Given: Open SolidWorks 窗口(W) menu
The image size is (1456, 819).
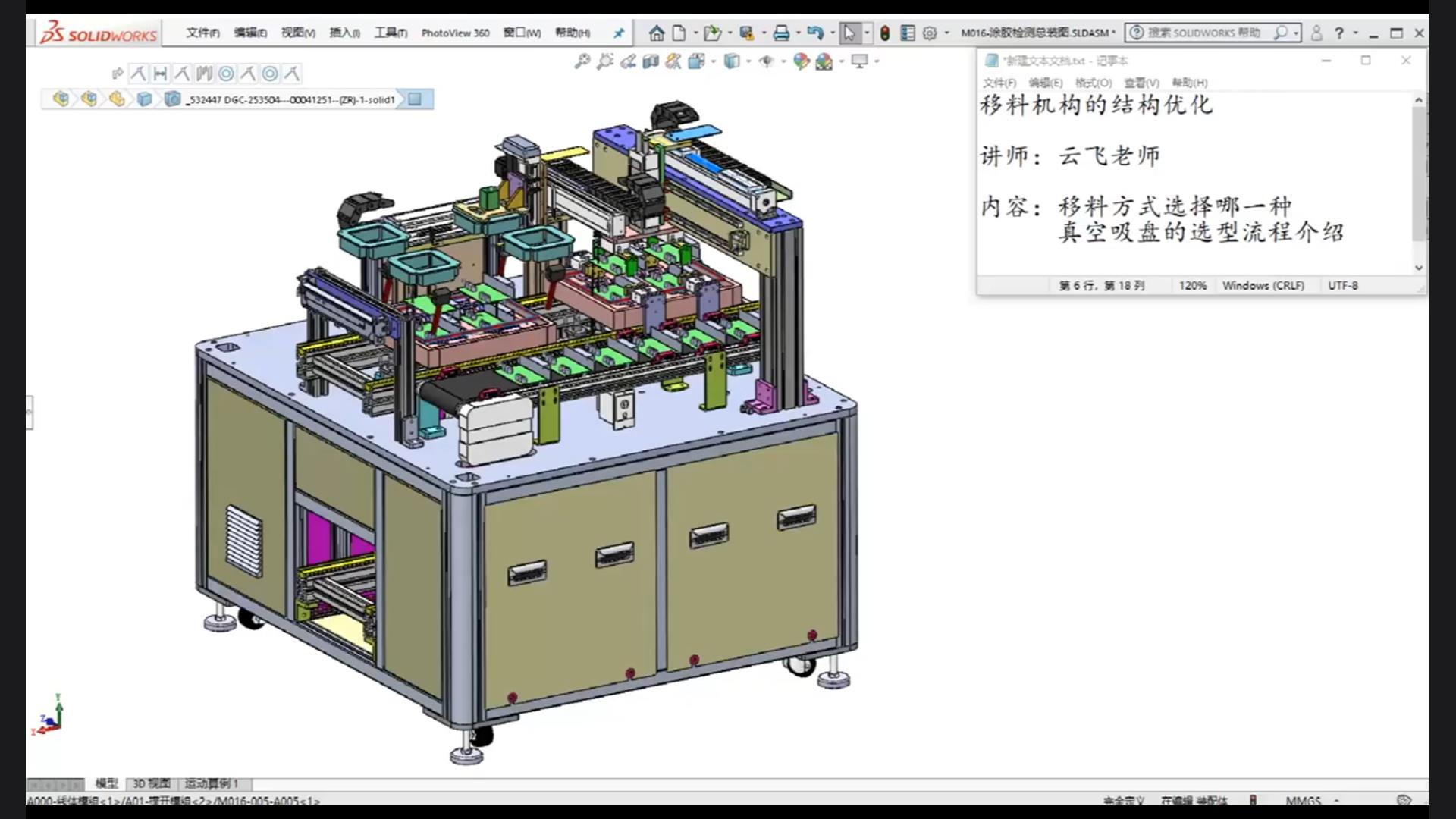Looking at the screenshot, I should pyautogui.click(x=522, y=33).
